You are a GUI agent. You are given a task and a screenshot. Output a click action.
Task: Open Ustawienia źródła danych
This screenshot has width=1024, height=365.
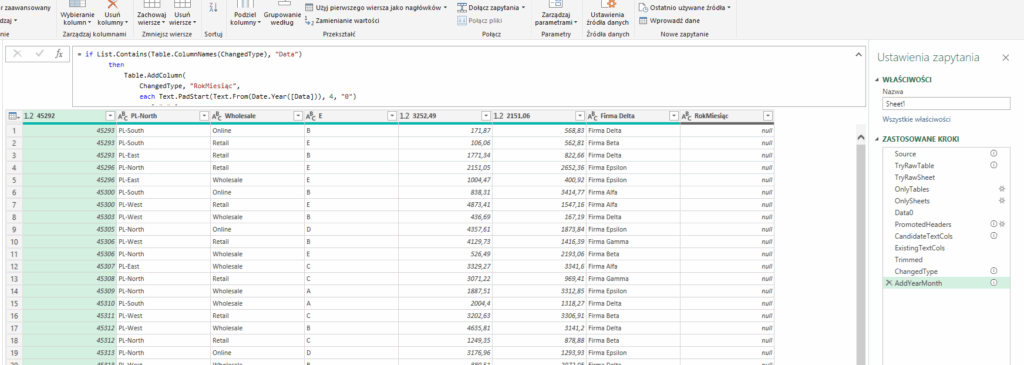pyautogui.click(x=607, y=14)
